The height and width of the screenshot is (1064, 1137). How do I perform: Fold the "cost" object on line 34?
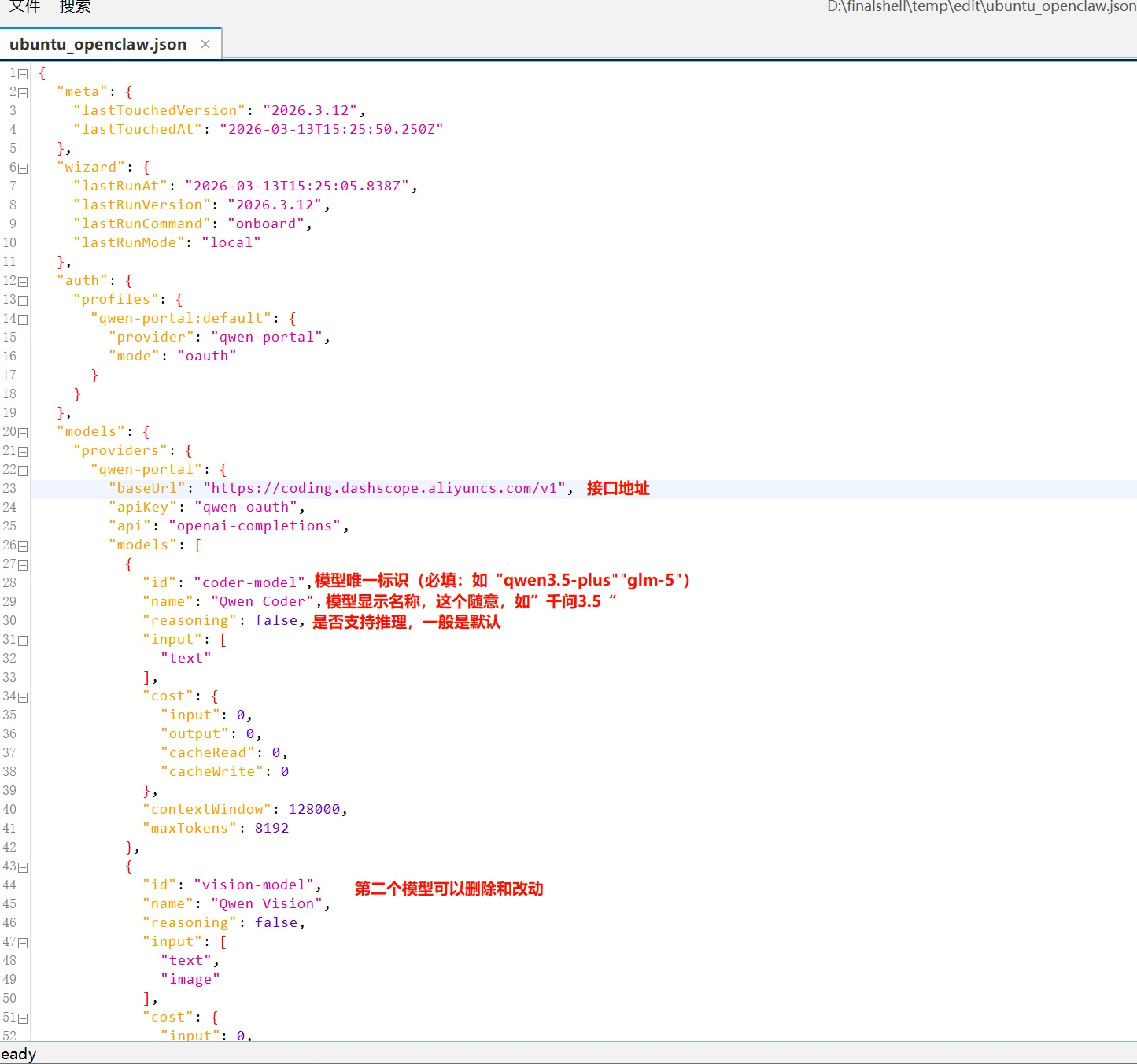pos(24,697)
